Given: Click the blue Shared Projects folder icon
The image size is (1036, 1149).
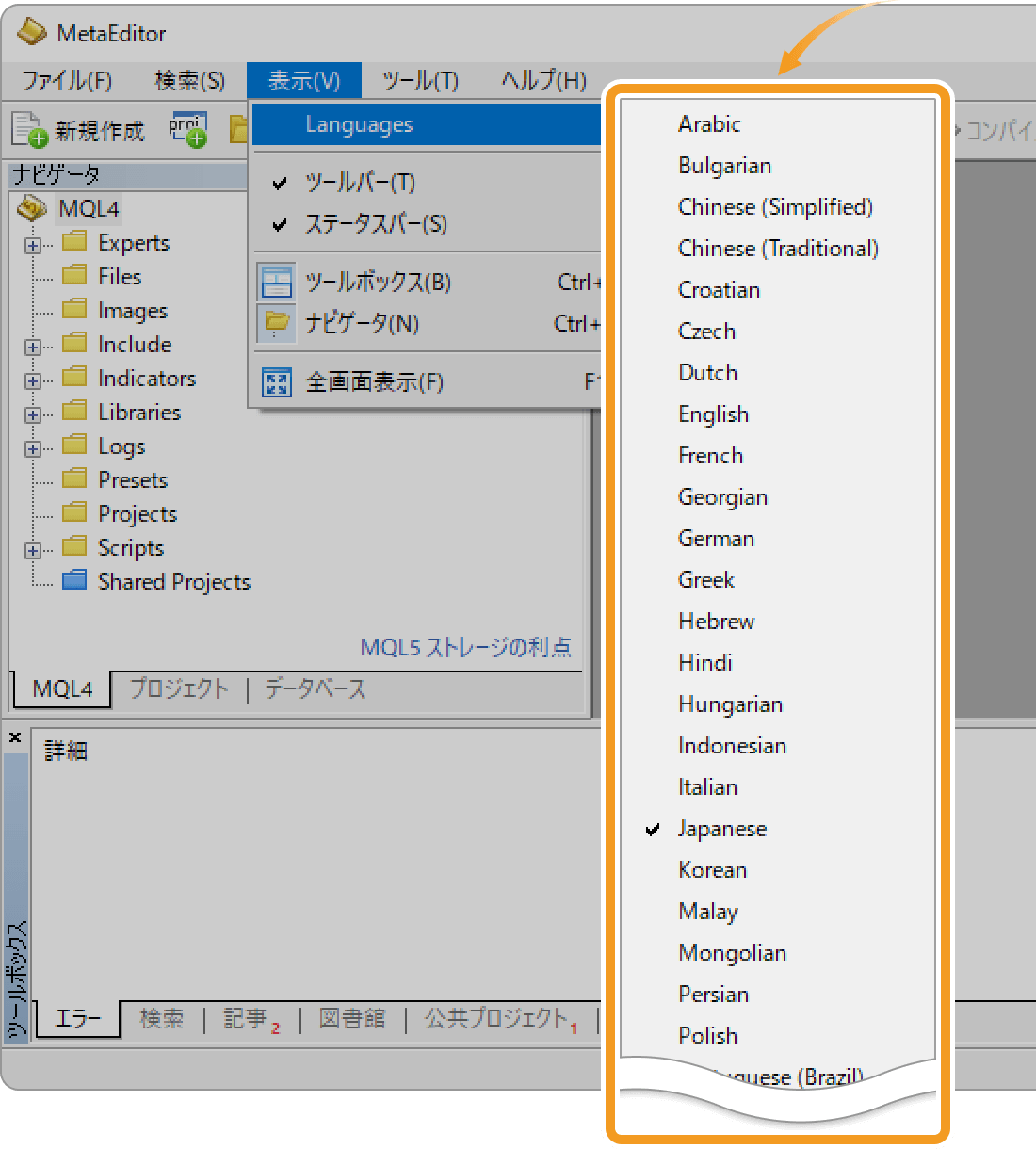Looking at the screenshot, I should tap(74, 580).
